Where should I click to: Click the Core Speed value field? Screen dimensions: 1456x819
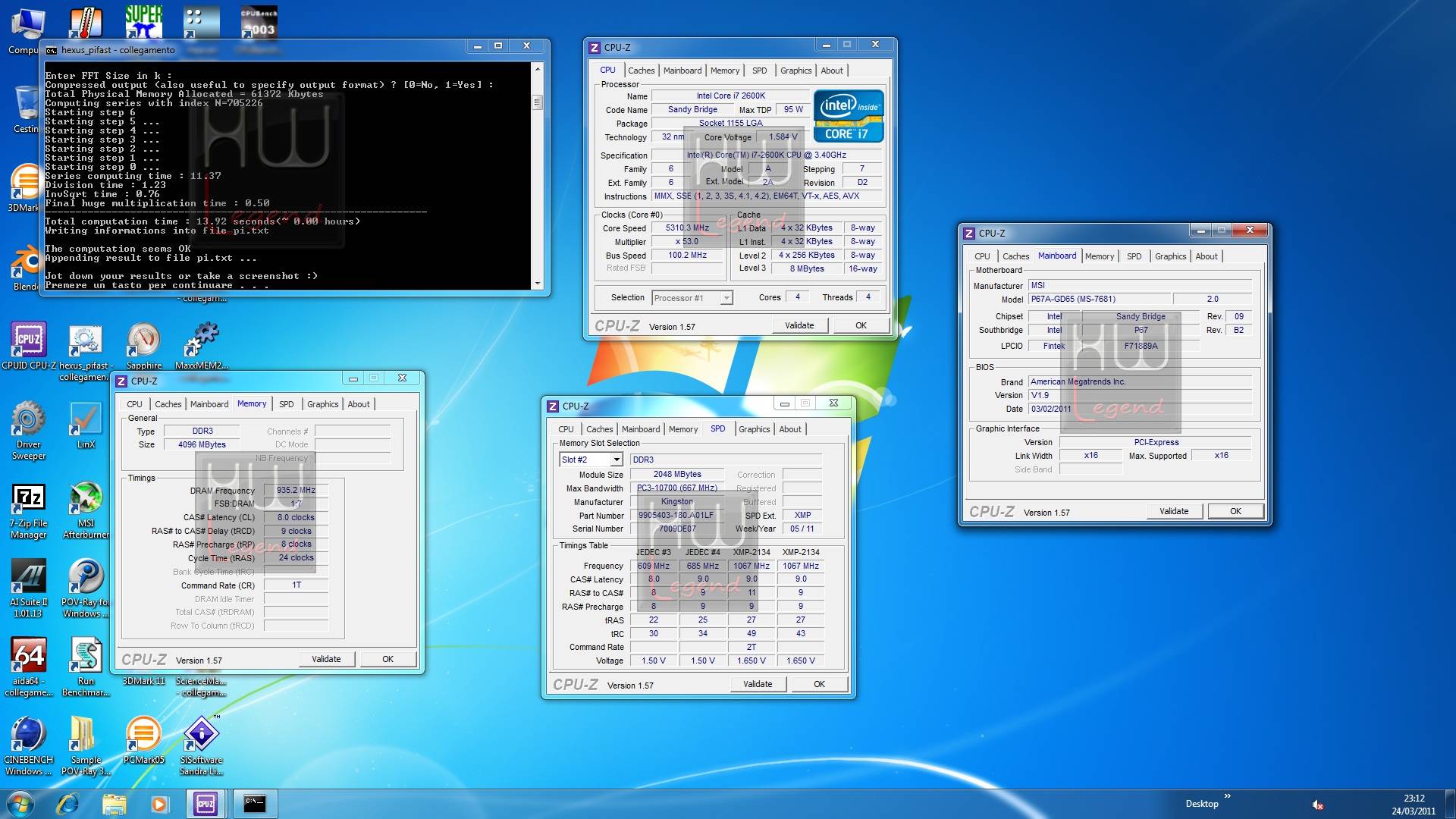tap(687, 227)
